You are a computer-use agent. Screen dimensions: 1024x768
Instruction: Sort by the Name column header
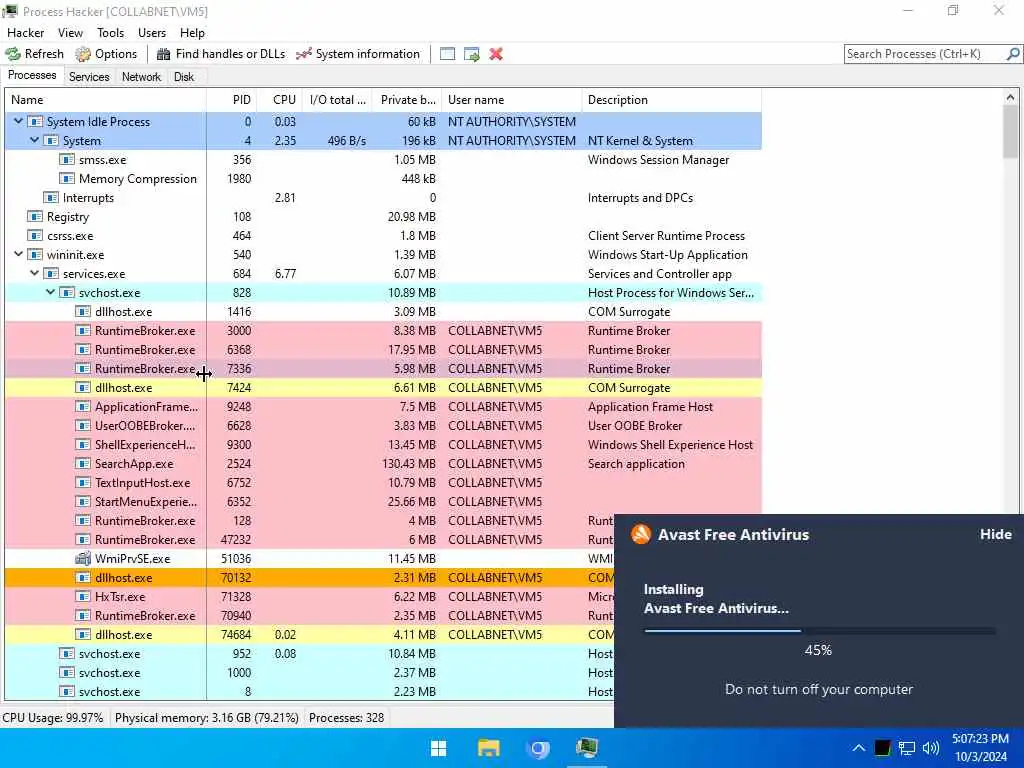(106, 100)
